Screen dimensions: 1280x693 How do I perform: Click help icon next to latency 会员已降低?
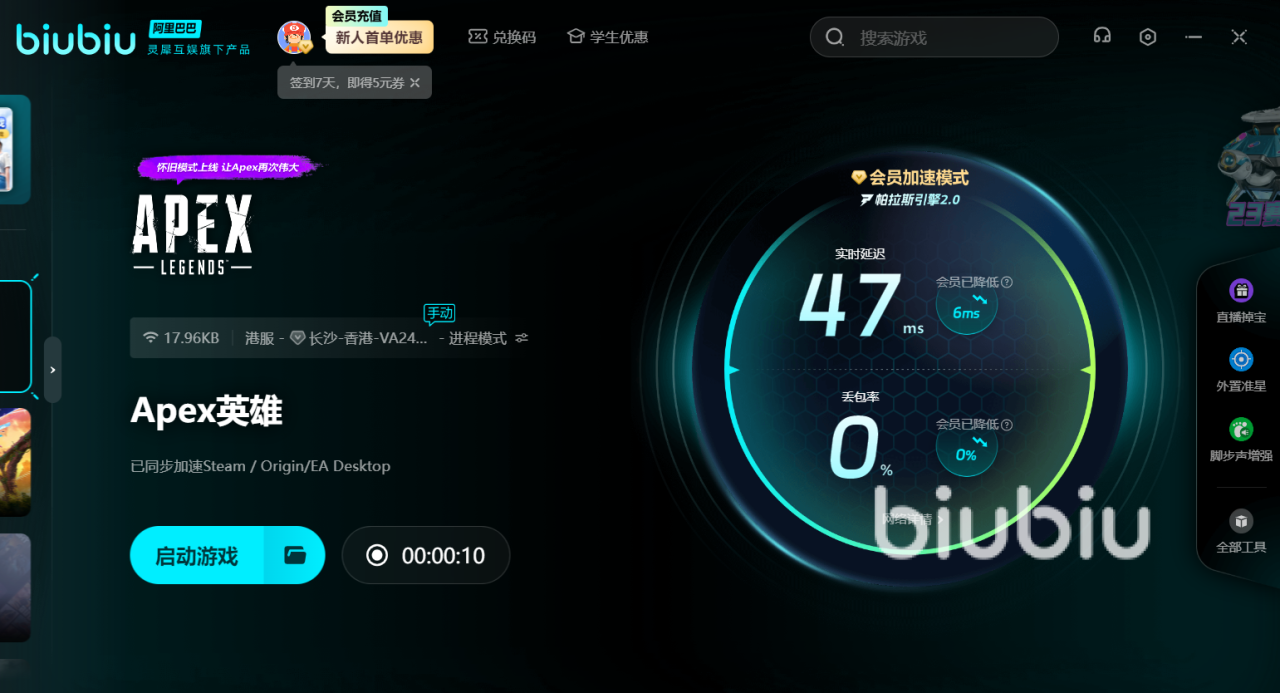(x=1007, y=282)
